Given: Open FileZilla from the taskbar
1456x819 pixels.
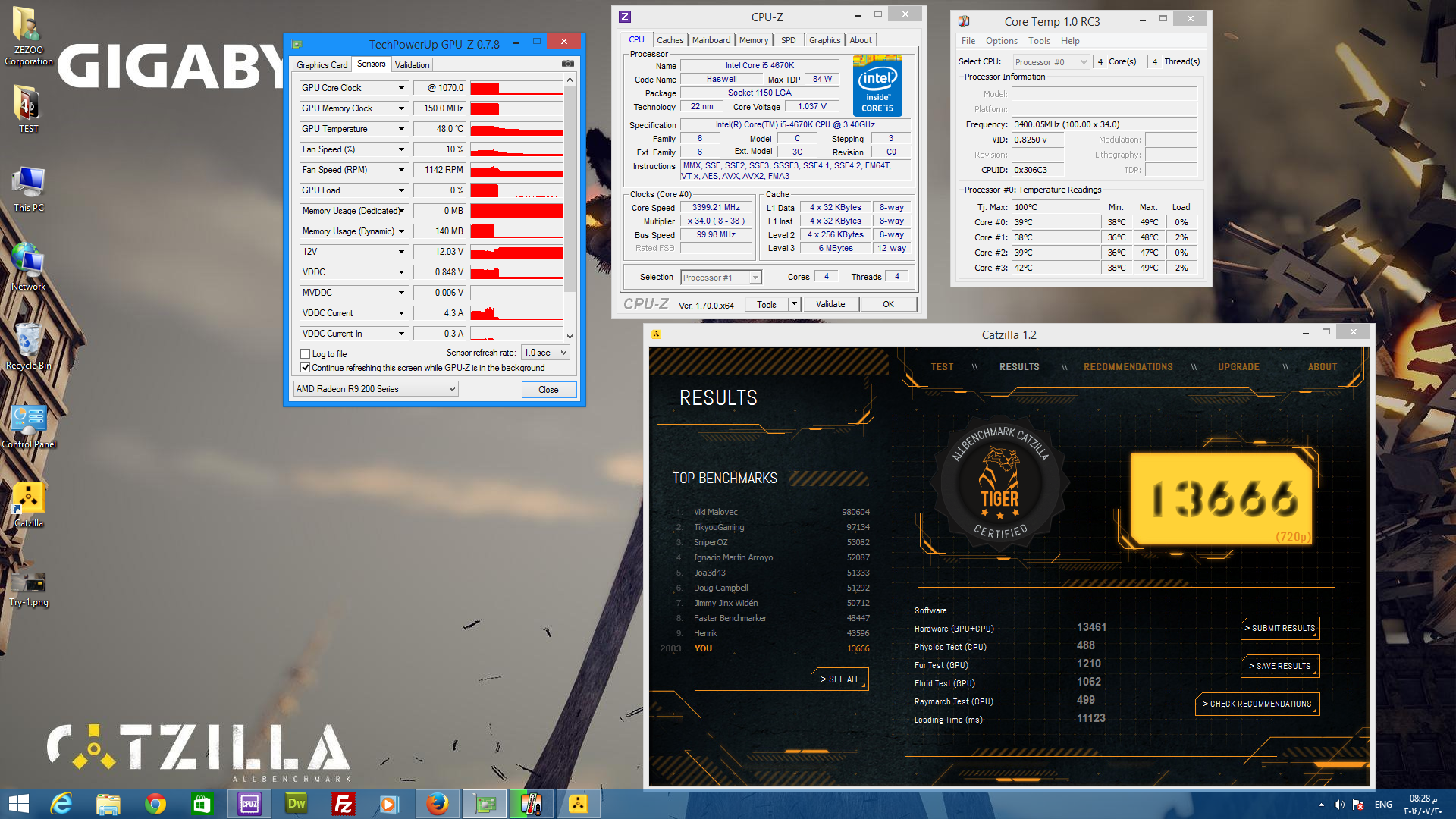Looking at the screenshot, I should [x=344, y=804].
